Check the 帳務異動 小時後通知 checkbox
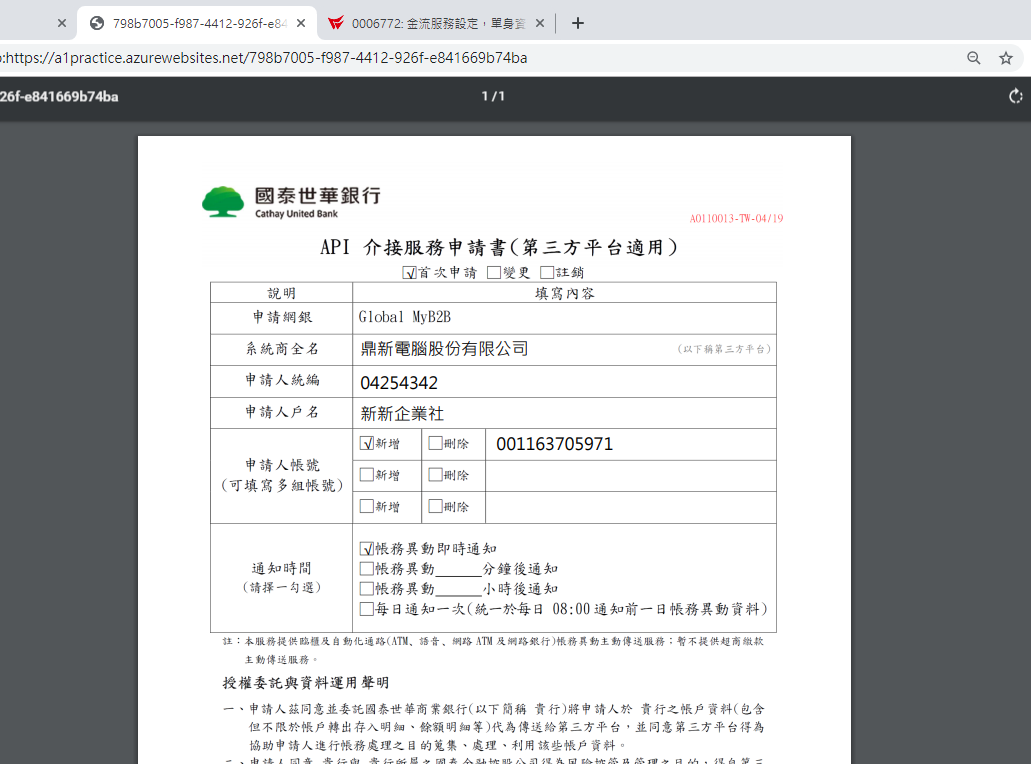Viewport: 1031px width, 764px height. point(367,588)
